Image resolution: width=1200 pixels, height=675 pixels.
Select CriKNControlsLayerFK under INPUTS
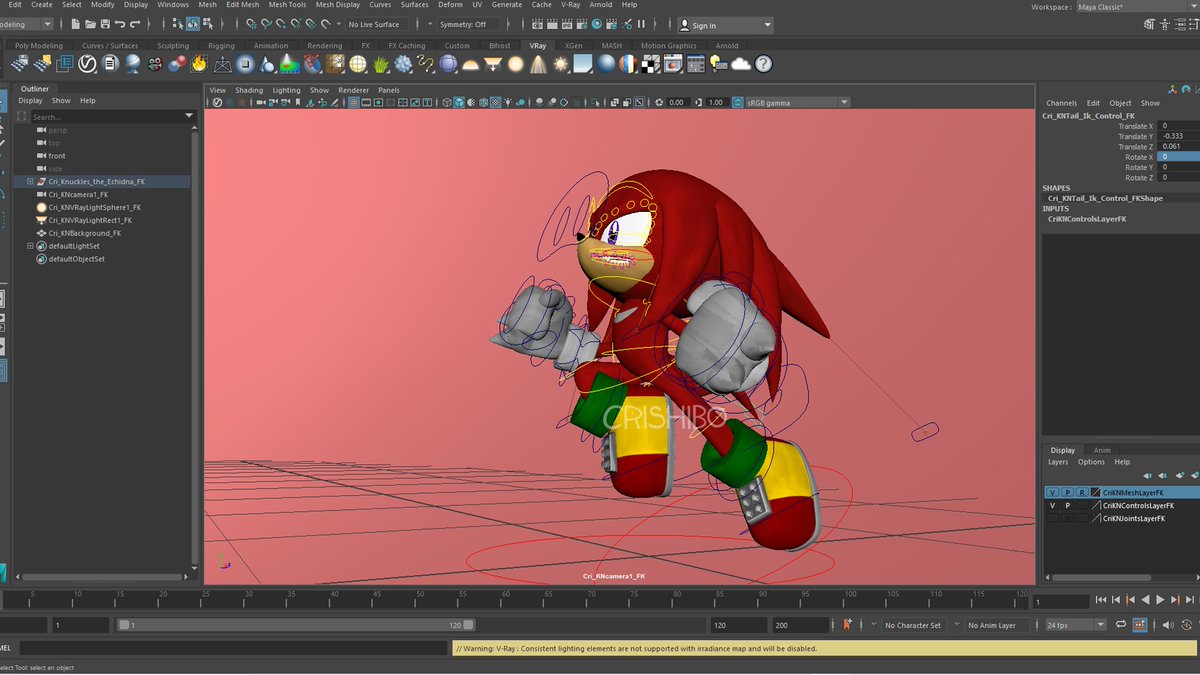(x=1087, y=218)
